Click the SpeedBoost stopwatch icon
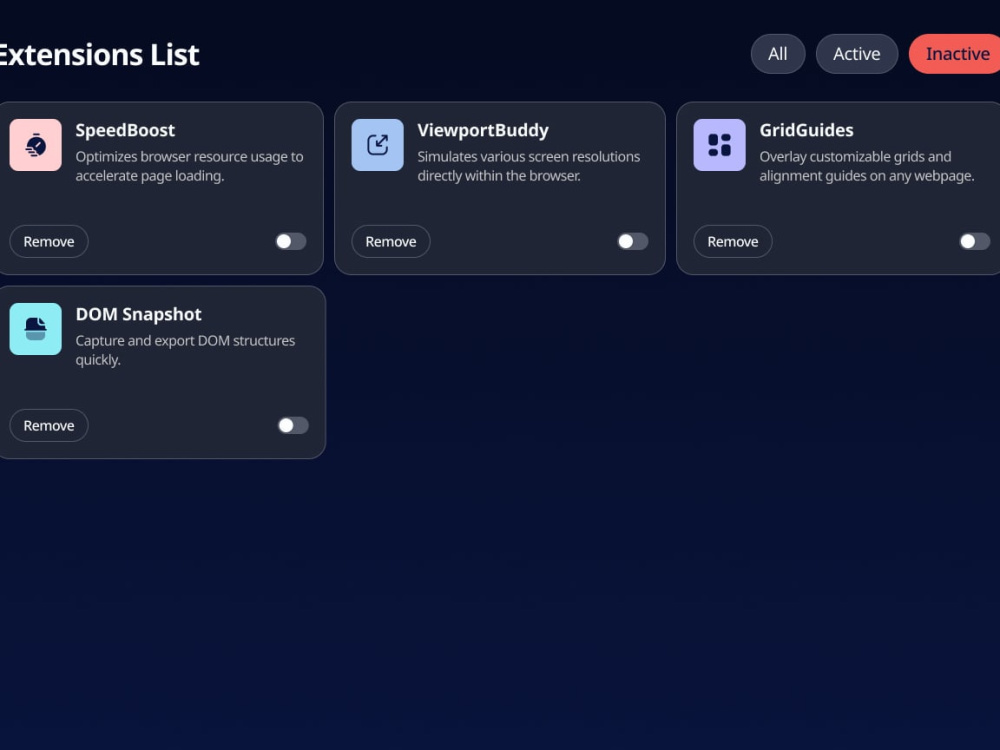Screen dimensions: 1000x750 point(36,145)
